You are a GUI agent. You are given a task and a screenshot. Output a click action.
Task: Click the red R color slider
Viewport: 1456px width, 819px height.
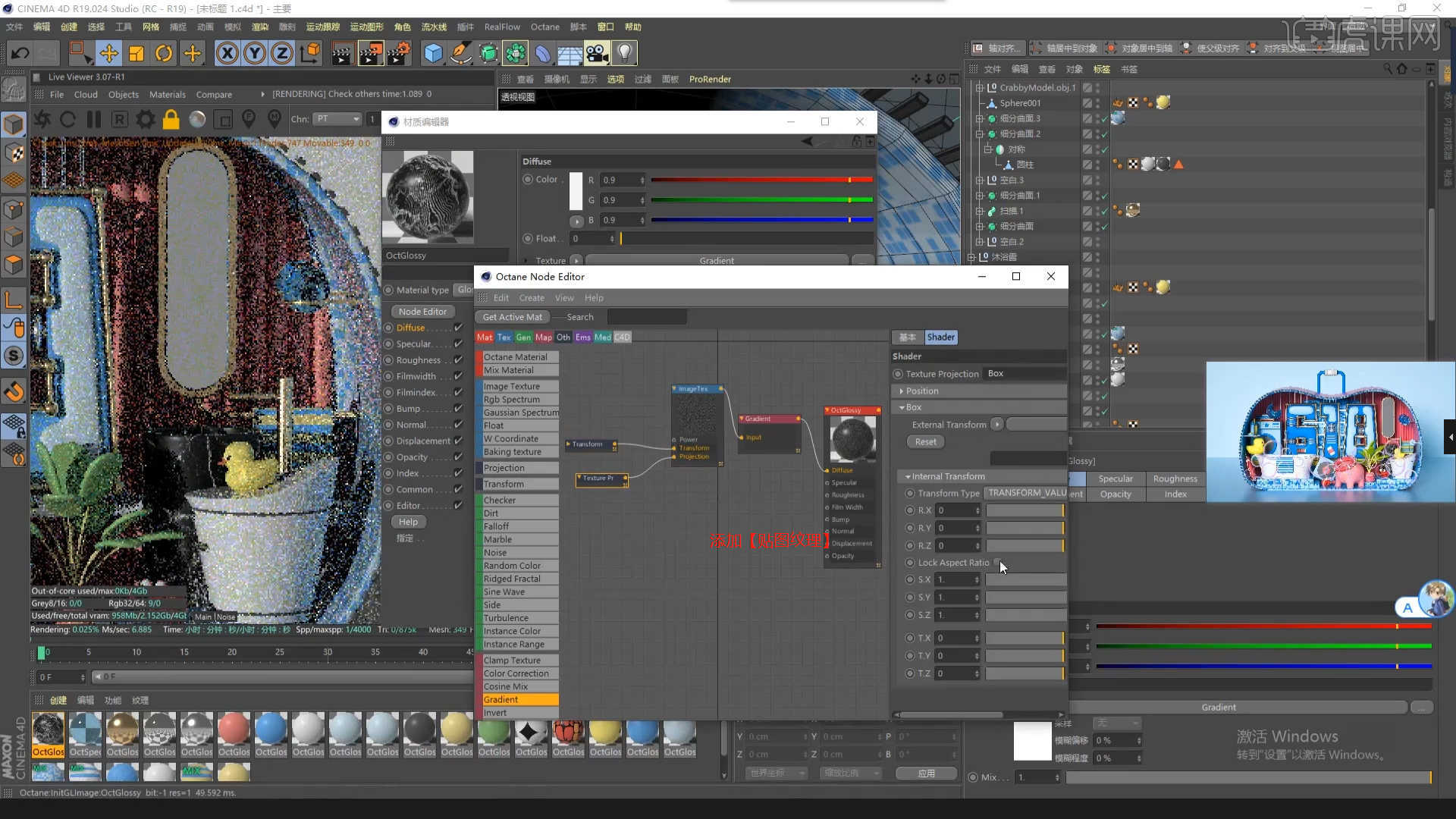pos(761,180)
